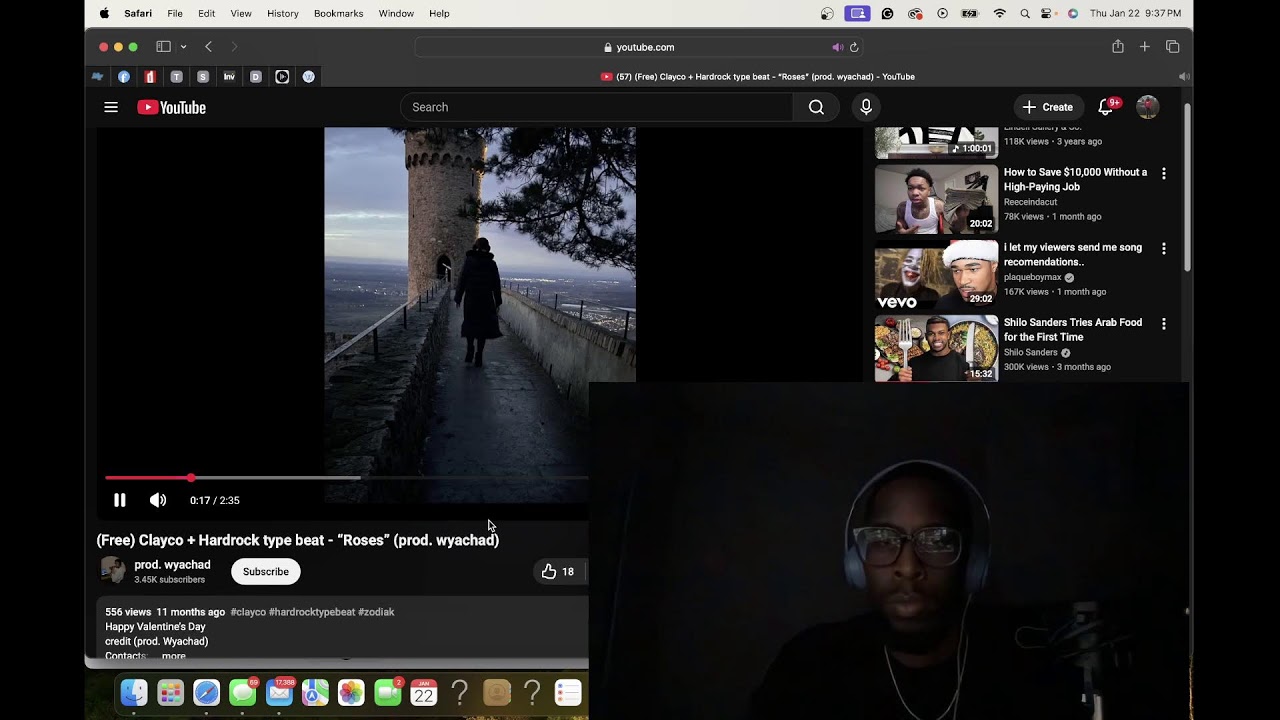The width and height of the screenshot is (1280, 720).
Task: Open the File menu
Action: pyautogui.click(x=175, y=13)
